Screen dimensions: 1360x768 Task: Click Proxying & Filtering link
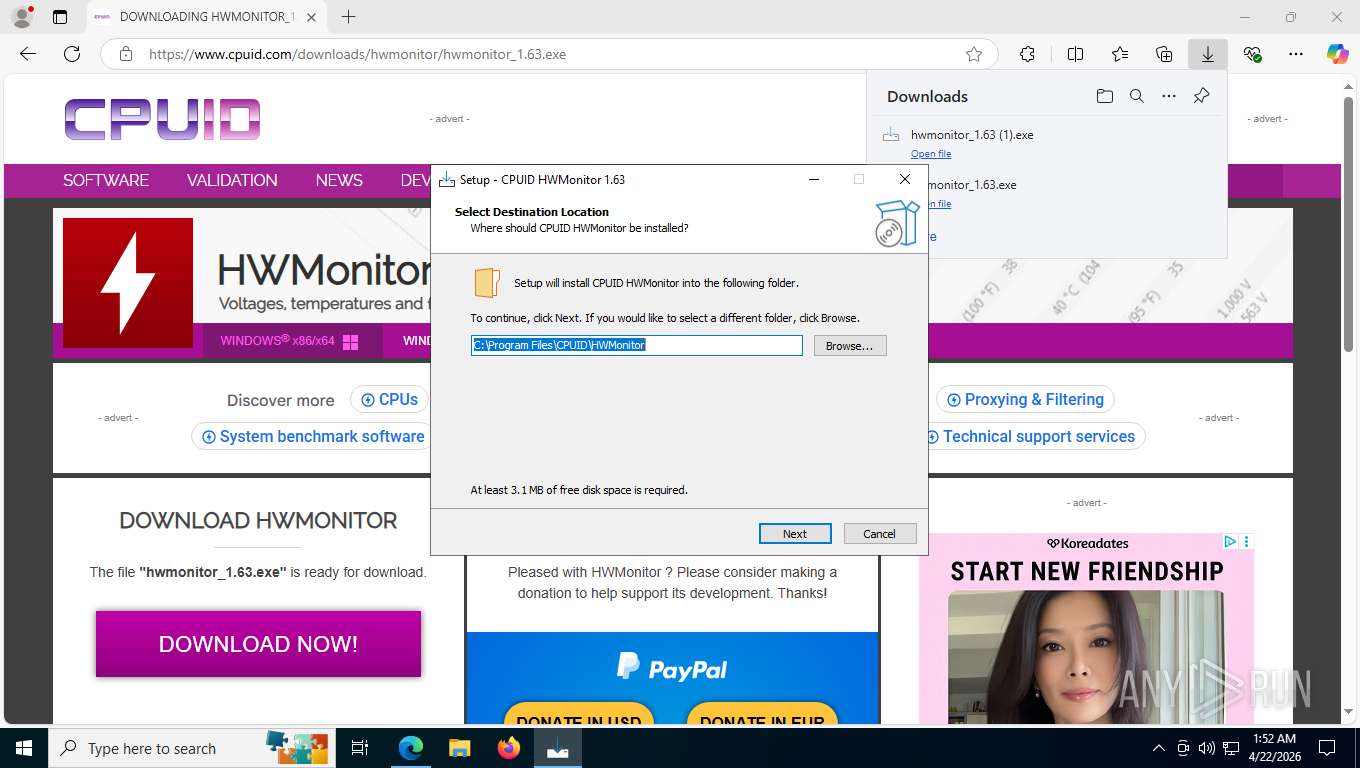coord(1025,399)
